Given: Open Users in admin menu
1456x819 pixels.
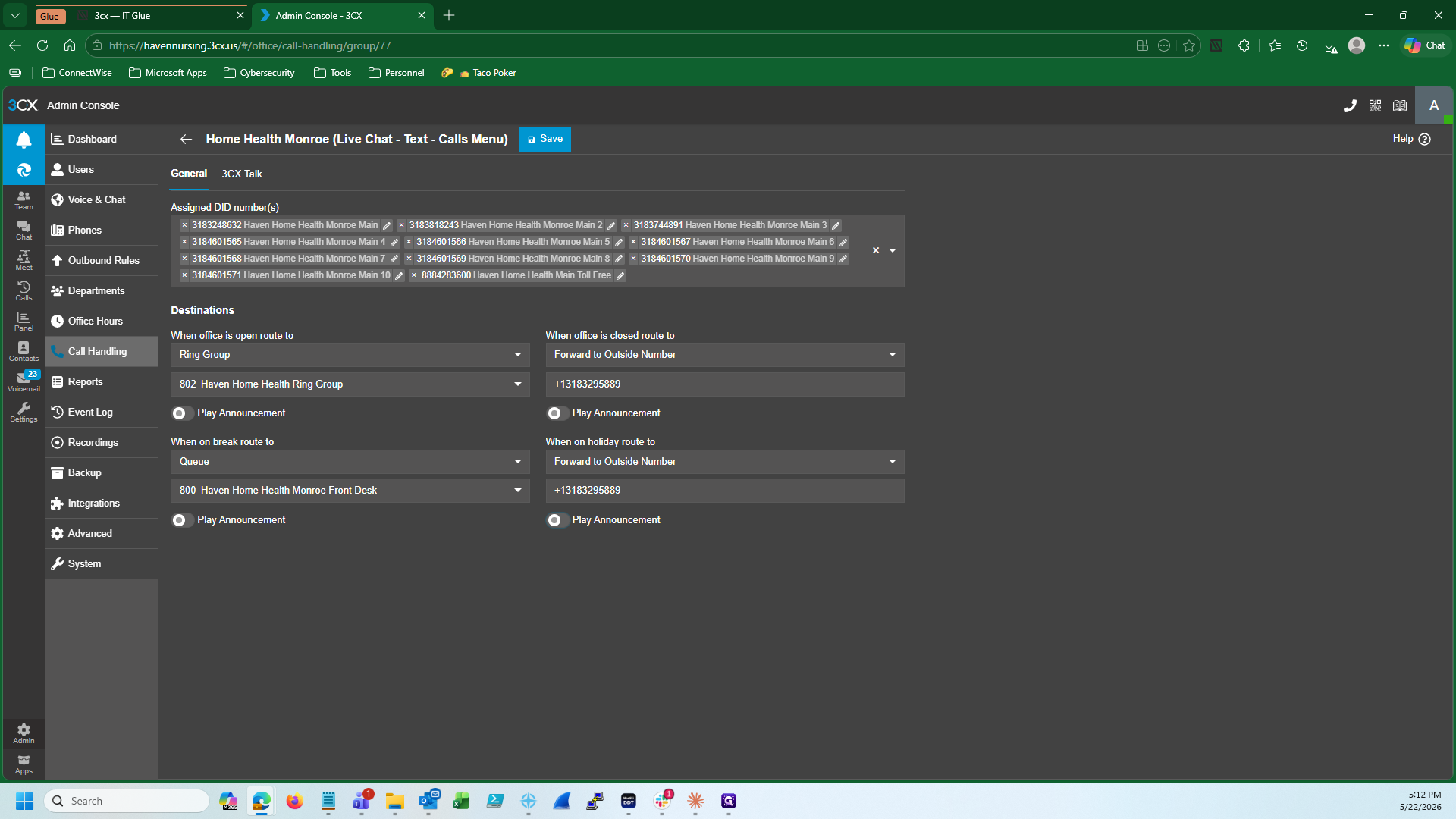Looking at the screenshot, I should coord(102,170).
